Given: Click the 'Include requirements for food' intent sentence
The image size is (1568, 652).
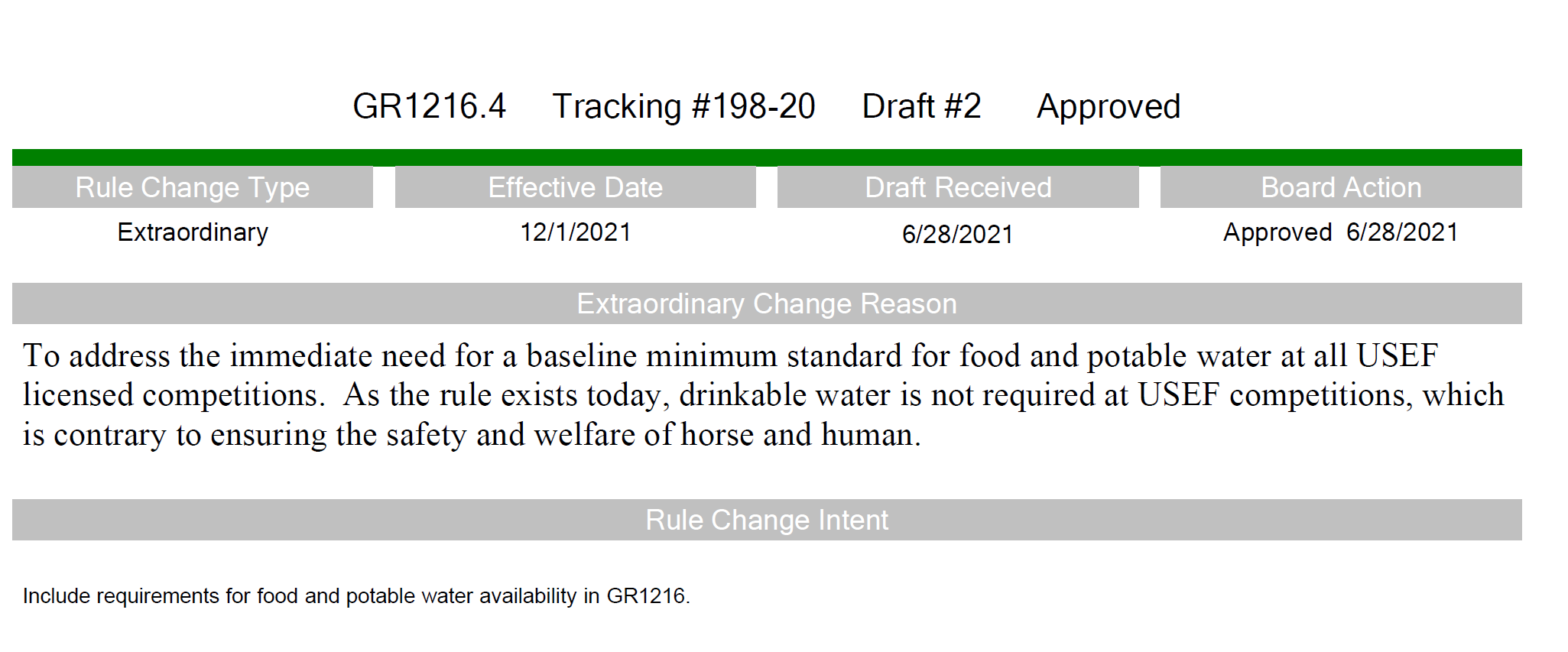Looking at the screenshot, I should click(x=356, y=596).
